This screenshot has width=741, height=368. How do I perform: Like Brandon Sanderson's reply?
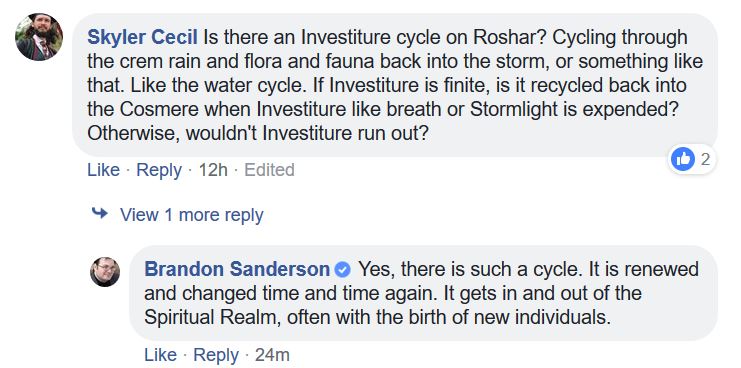(x=161, y=355)
